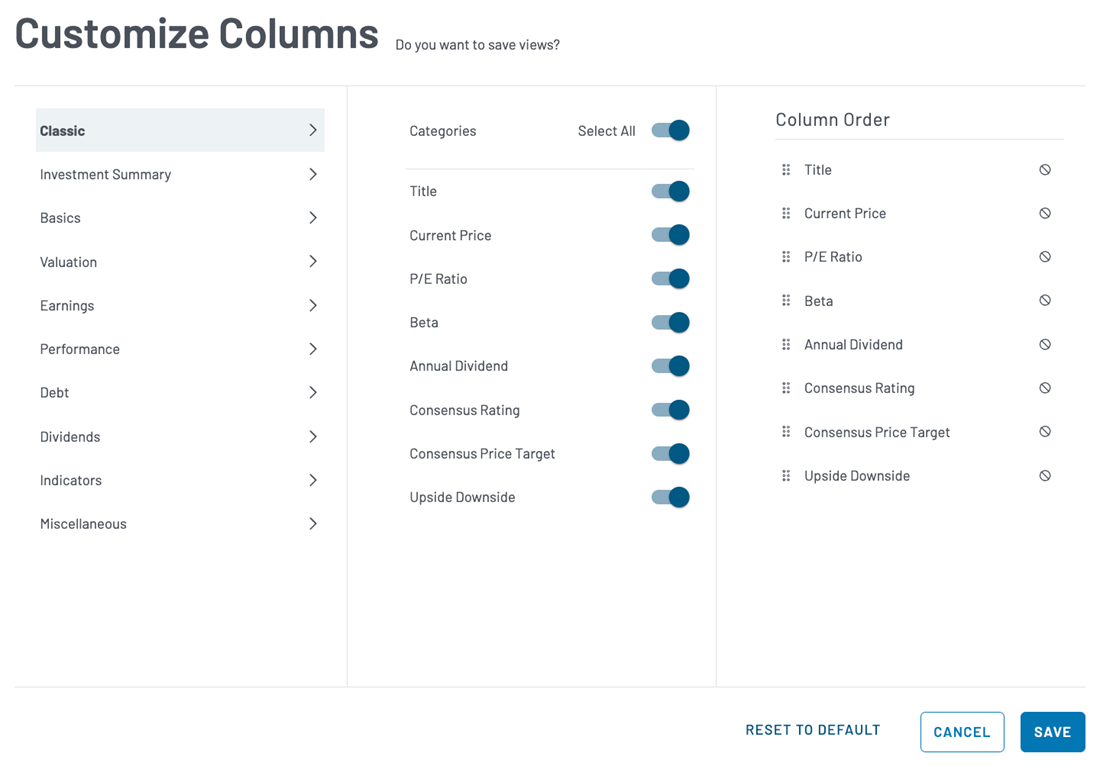
Task: Remove Annual Dividend from Column Order
Action: coord(1045,344)
